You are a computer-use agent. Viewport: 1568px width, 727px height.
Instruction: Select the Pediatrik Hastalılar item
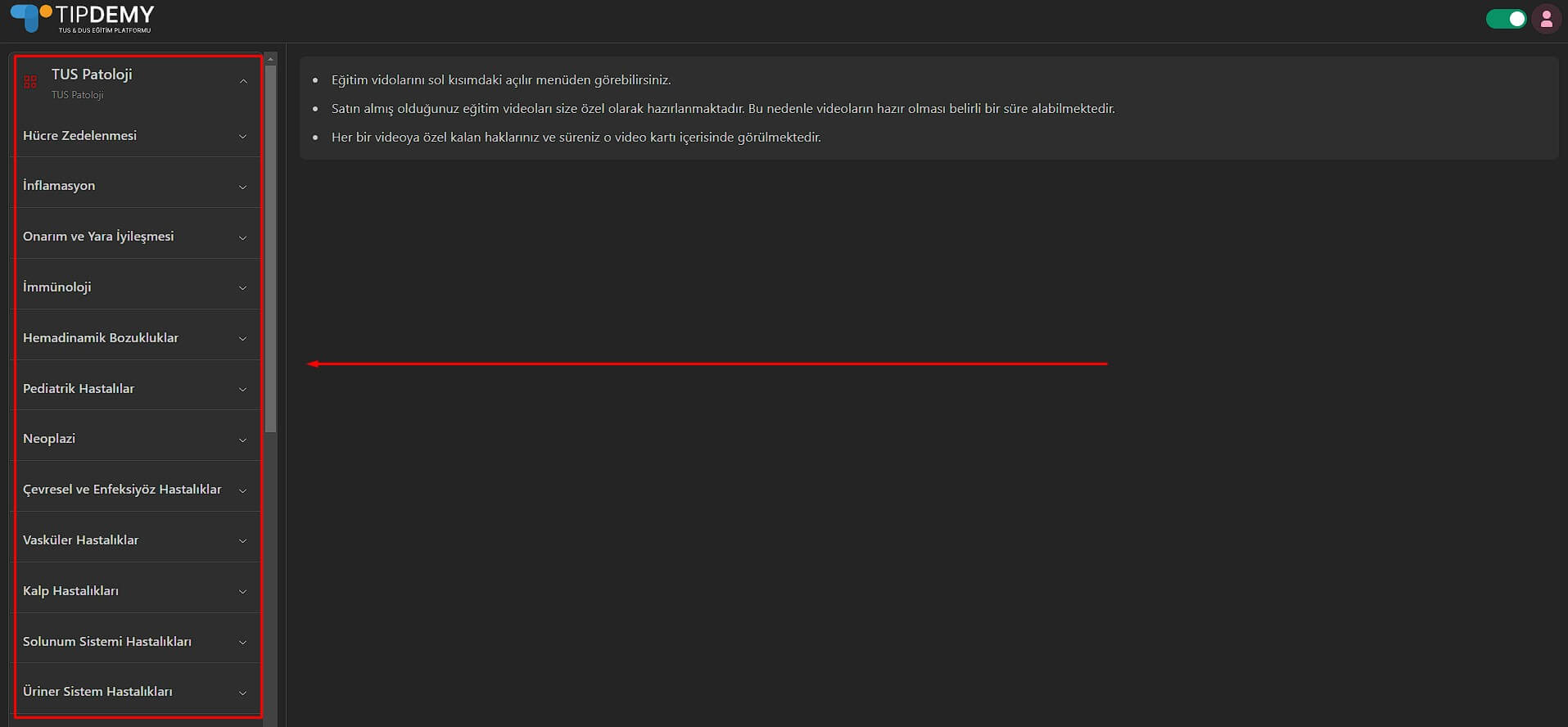[79, 389]
